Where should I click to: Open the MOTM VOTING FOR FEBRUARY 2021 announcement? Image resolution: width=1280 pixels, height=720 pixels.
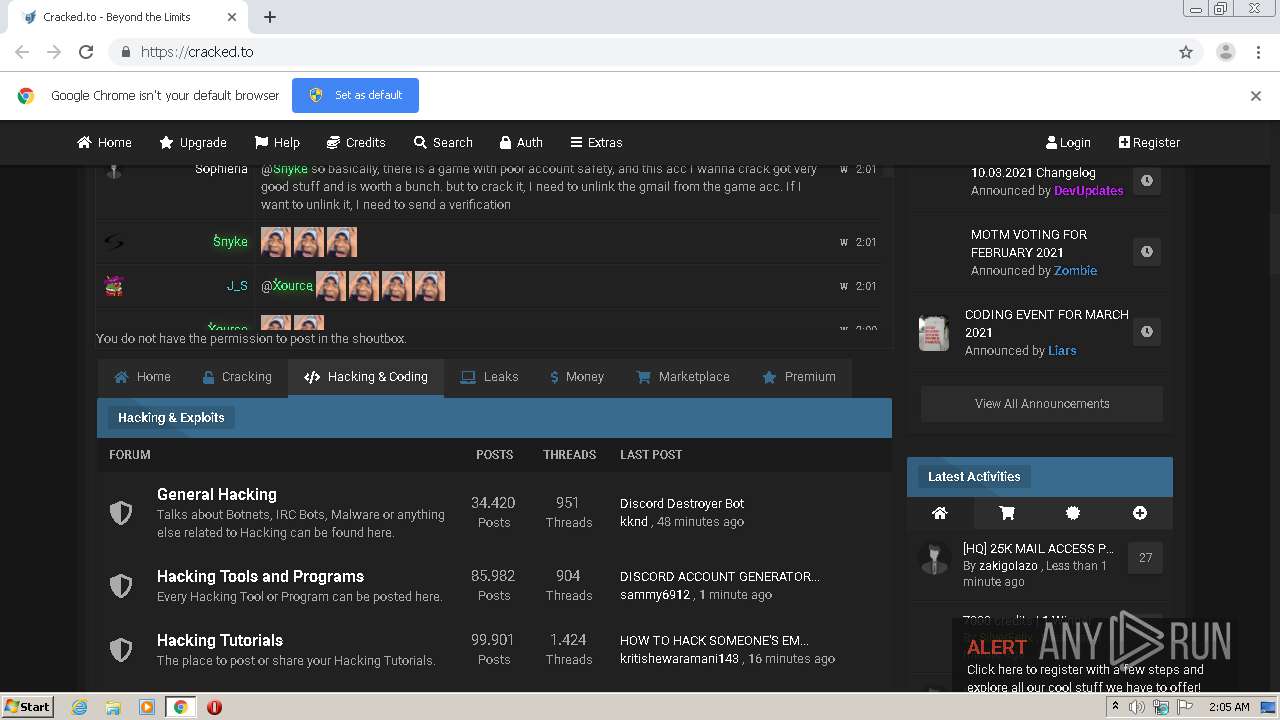pyautogui.click(x=1029, y=243)
